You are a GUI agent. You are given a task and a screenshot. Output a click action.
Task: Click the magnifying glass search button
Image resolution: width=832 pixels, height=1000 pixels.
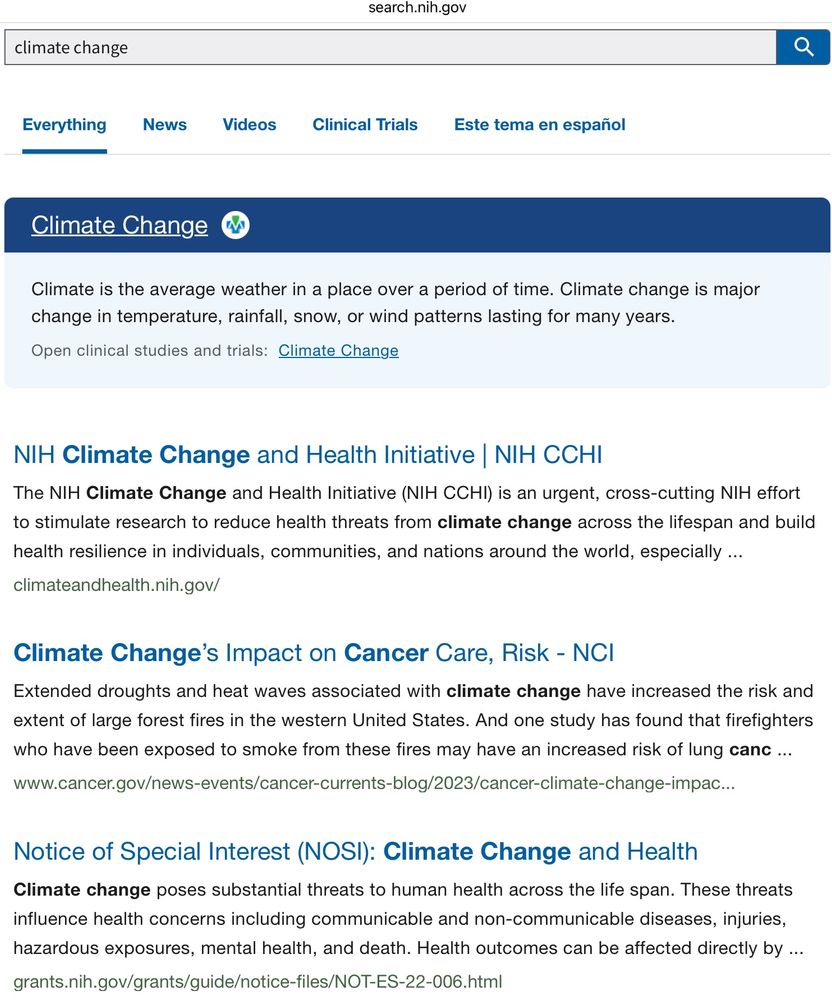[x=803, y=47]
